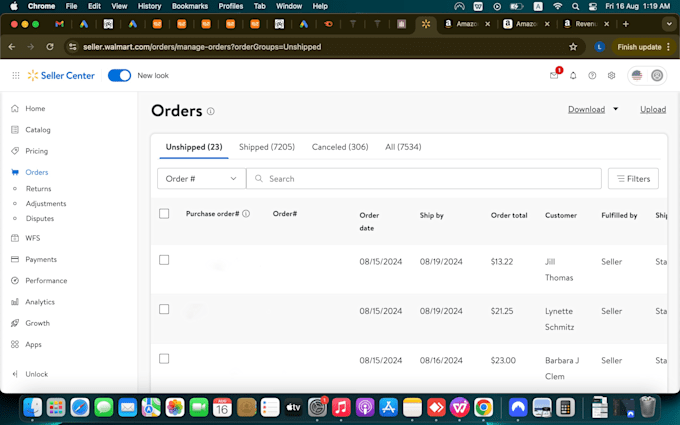
Task: Open the notifications bell
Action: [x=573, y=75]
